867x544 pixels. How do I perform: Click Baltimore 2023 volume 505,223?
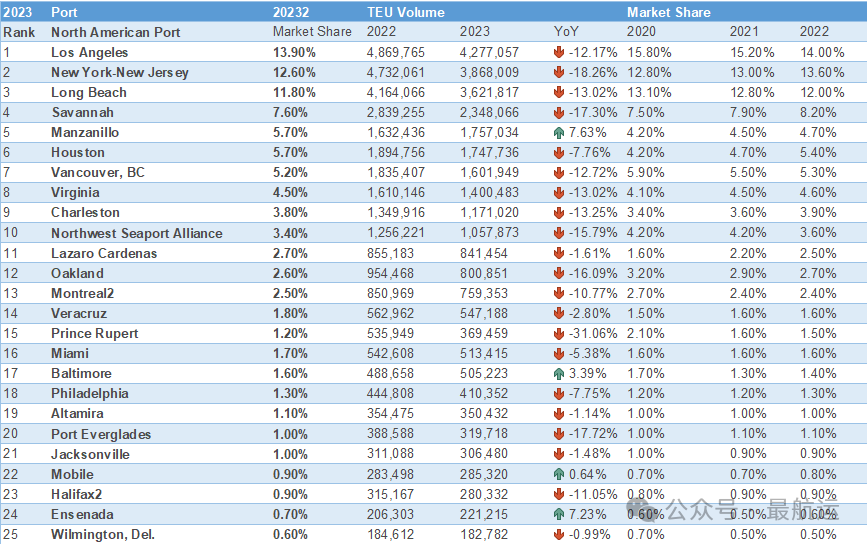click(484, 374)
